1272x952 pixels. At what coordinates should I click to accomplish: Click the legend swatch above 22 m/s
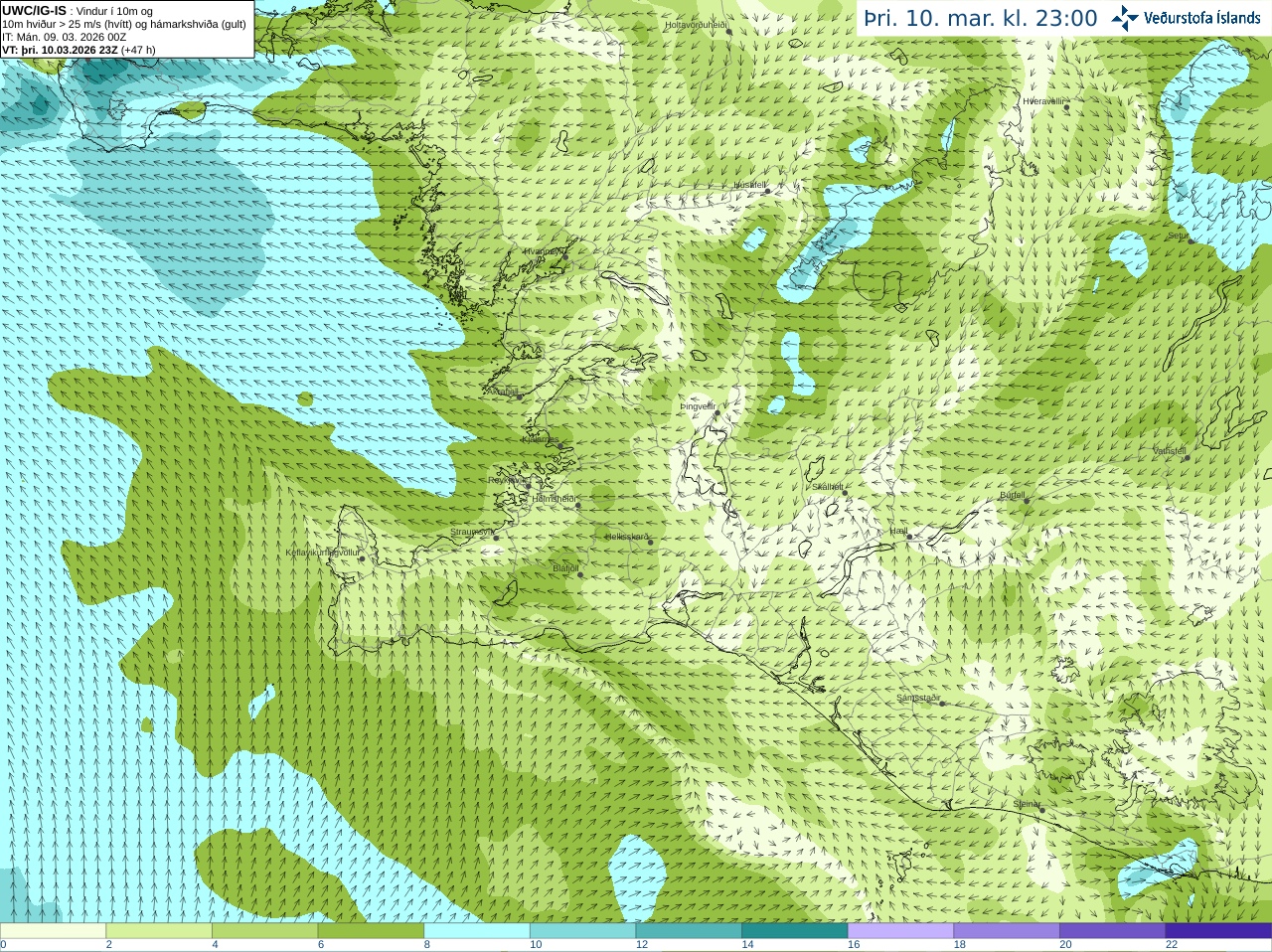click(1219, 931)
